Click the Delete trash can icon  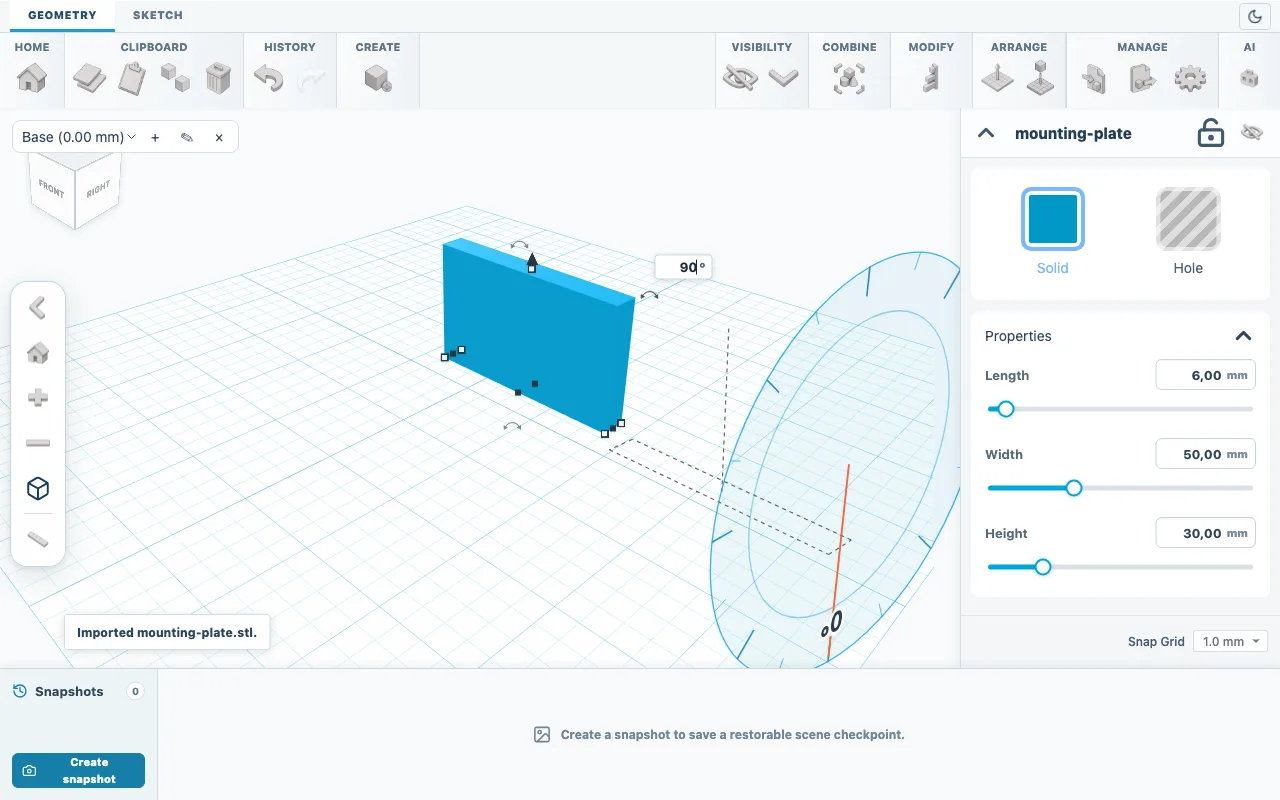218,78
